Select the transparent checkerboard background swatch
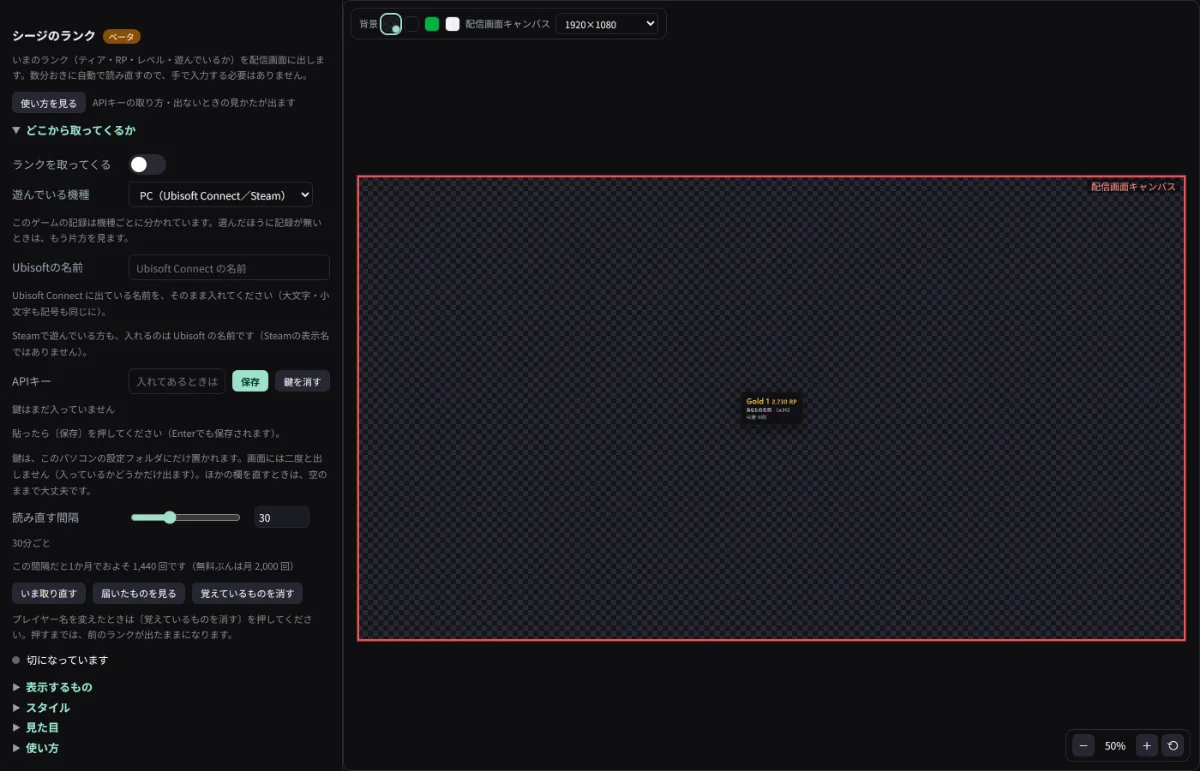 (391, 24)
